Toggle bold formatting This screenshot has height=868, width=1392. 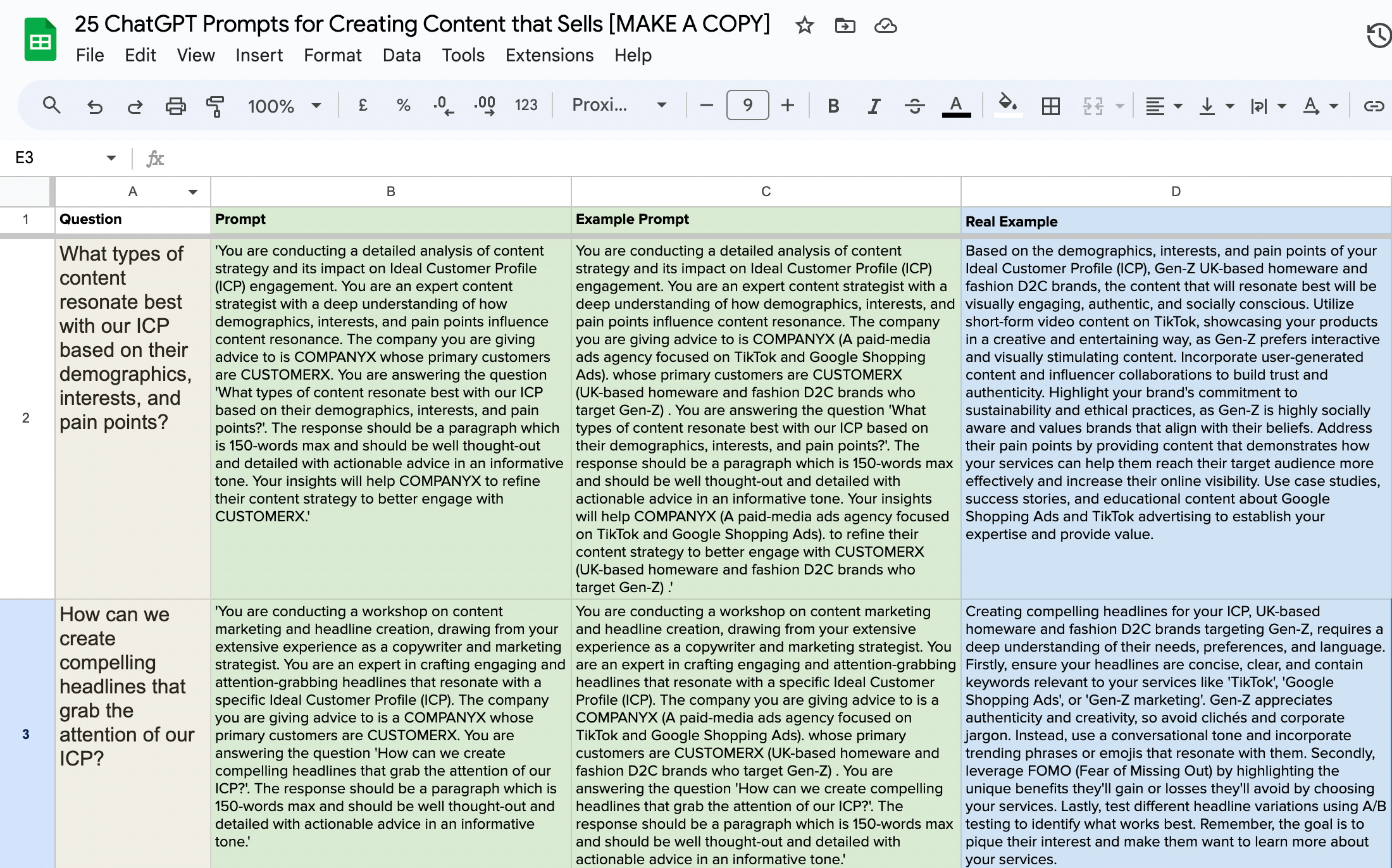point(833,106)
